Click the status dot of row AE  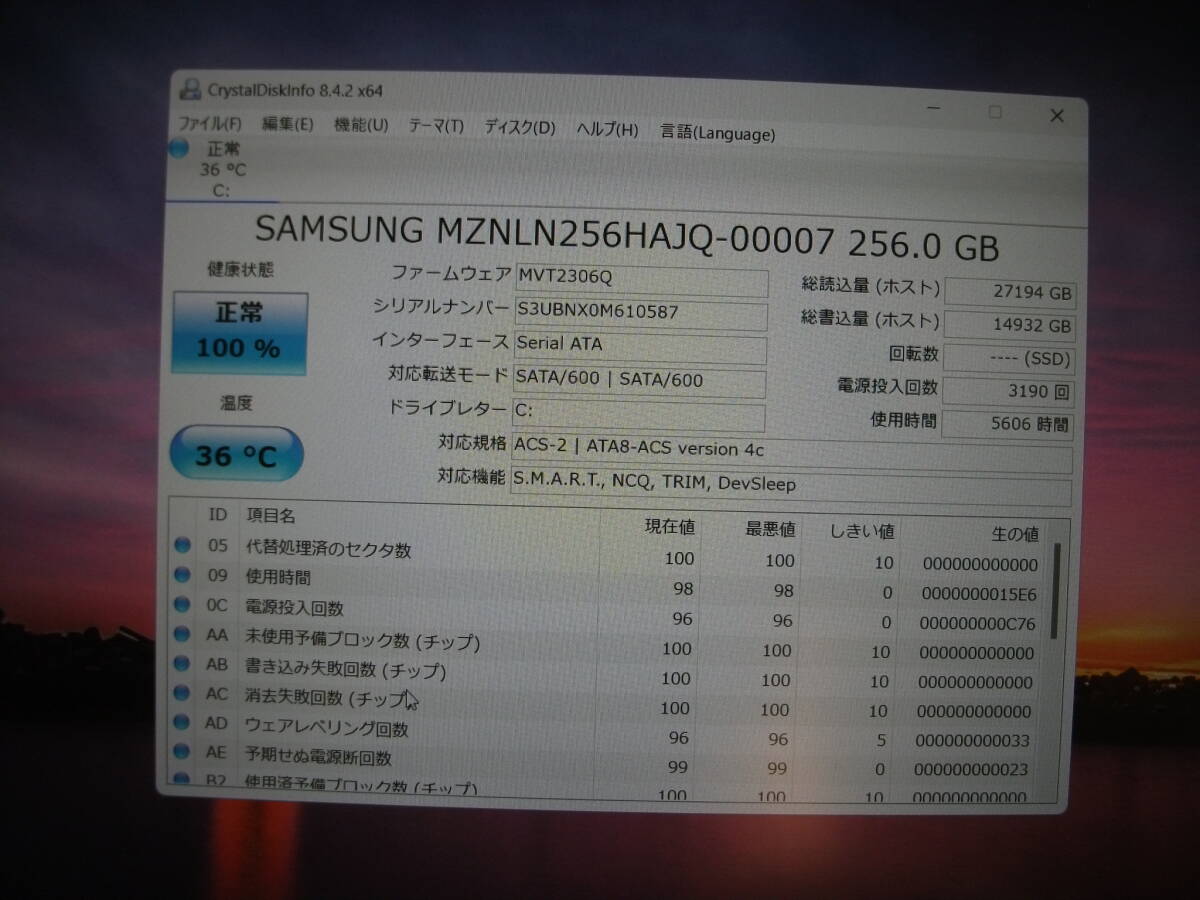coord(182,750)
